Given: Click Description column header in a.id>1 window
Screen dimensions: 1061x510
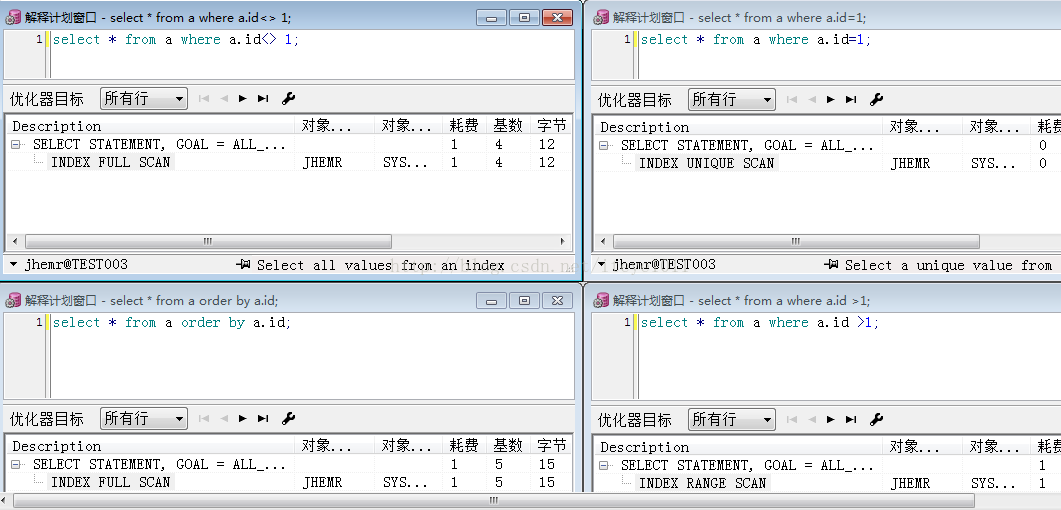Looking at the screenshot, I should [x=740, y=447].
